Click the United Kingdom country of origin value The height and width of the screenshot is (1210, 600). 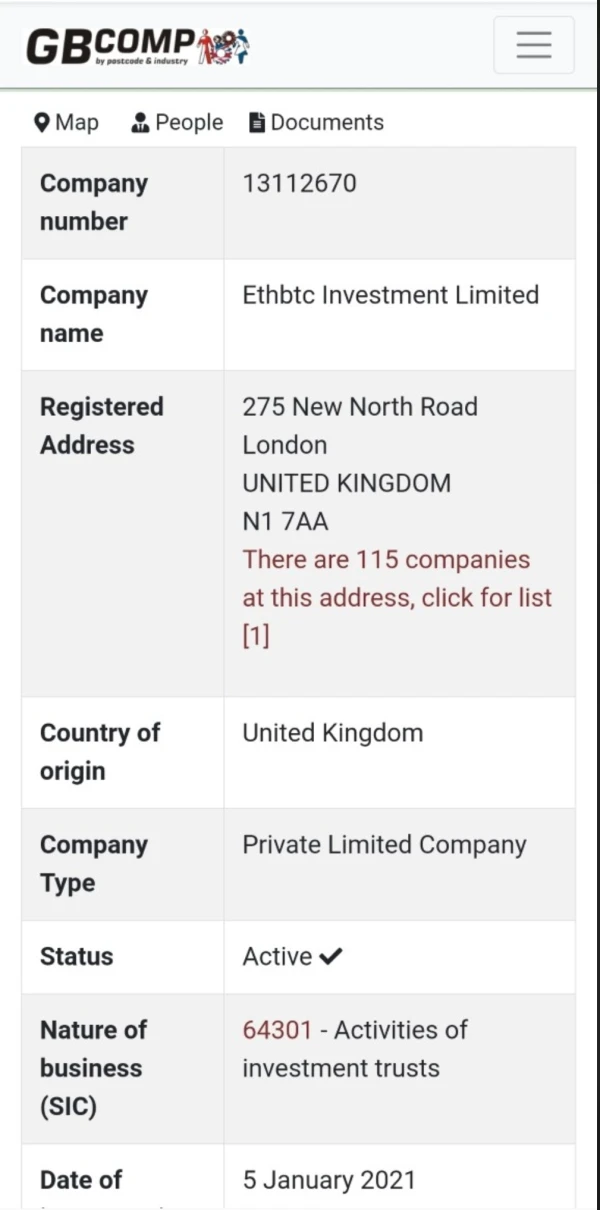point(332,733)
